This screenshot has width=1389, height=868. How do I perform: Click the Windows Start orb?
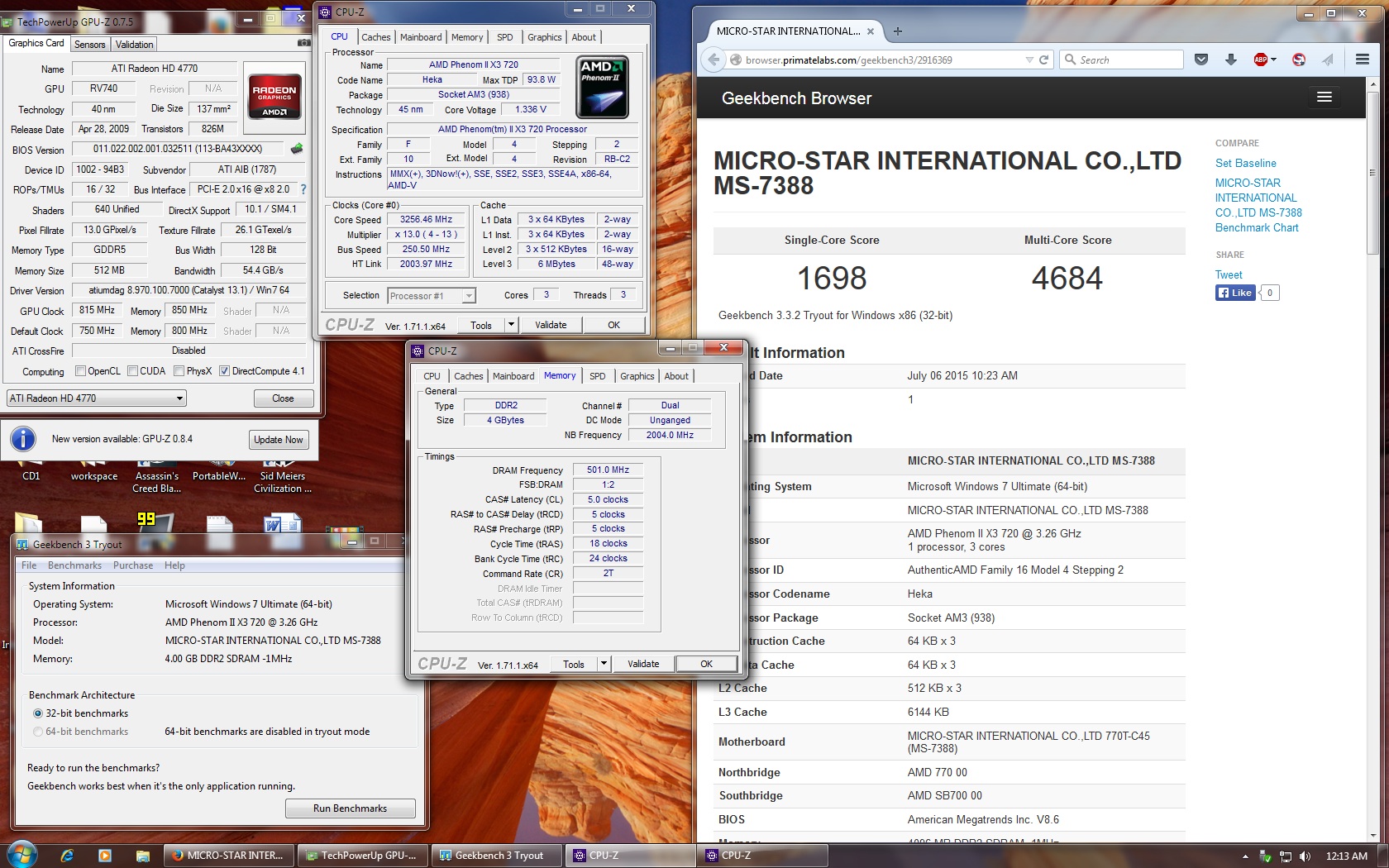click(21, 855)
